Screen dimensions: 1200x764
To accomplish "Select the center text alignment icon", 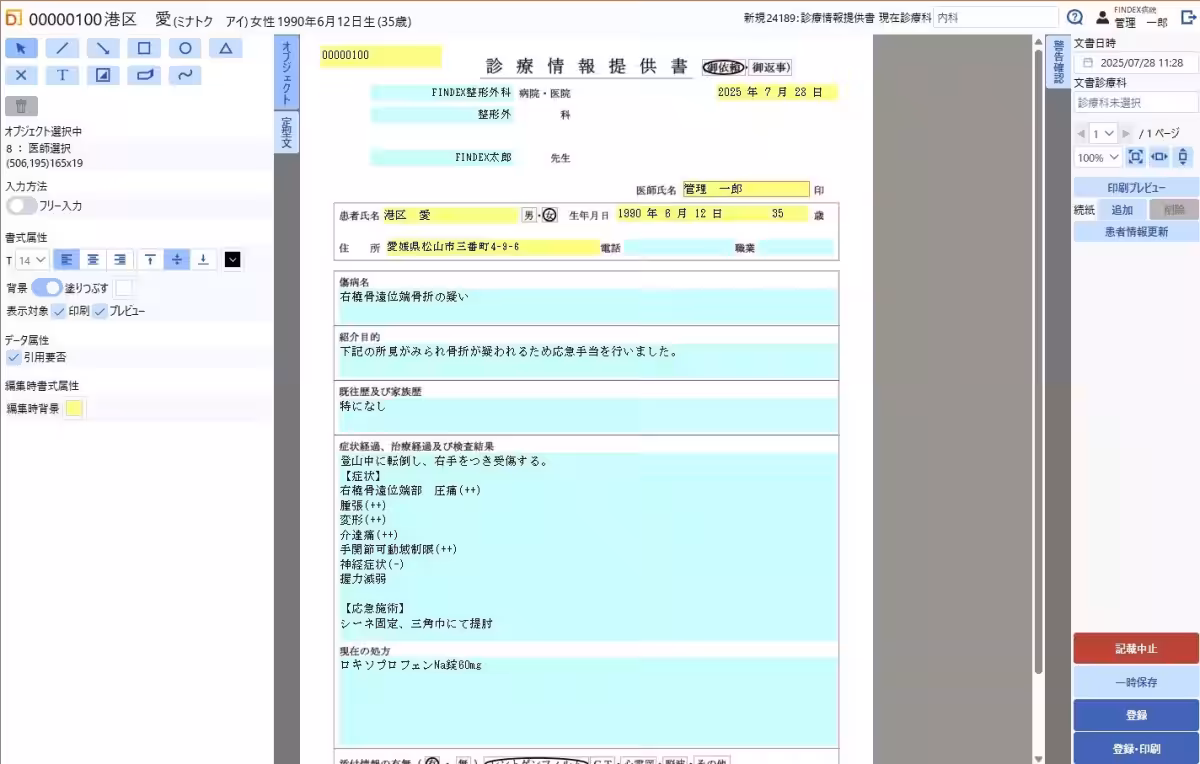I will pyautogui.click(x=93, y=259).
